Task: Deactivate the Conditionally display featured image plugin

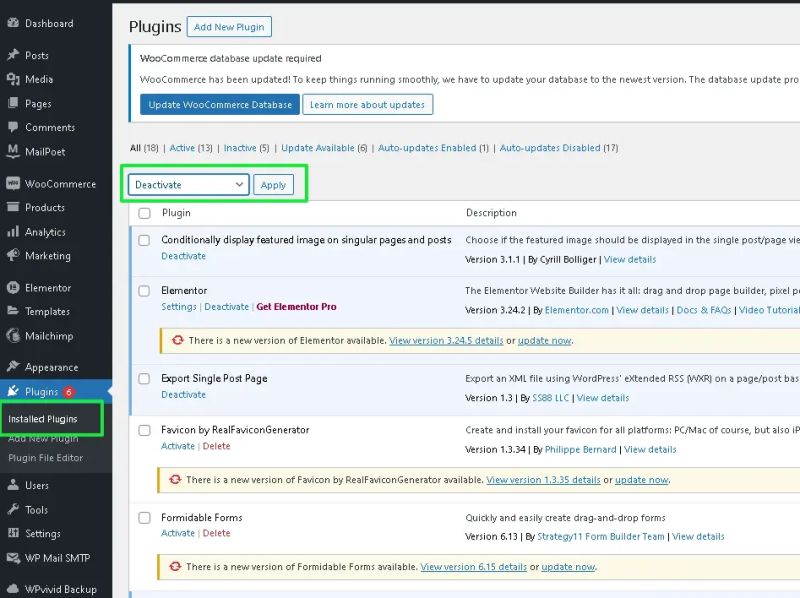Action: [183, 256]
